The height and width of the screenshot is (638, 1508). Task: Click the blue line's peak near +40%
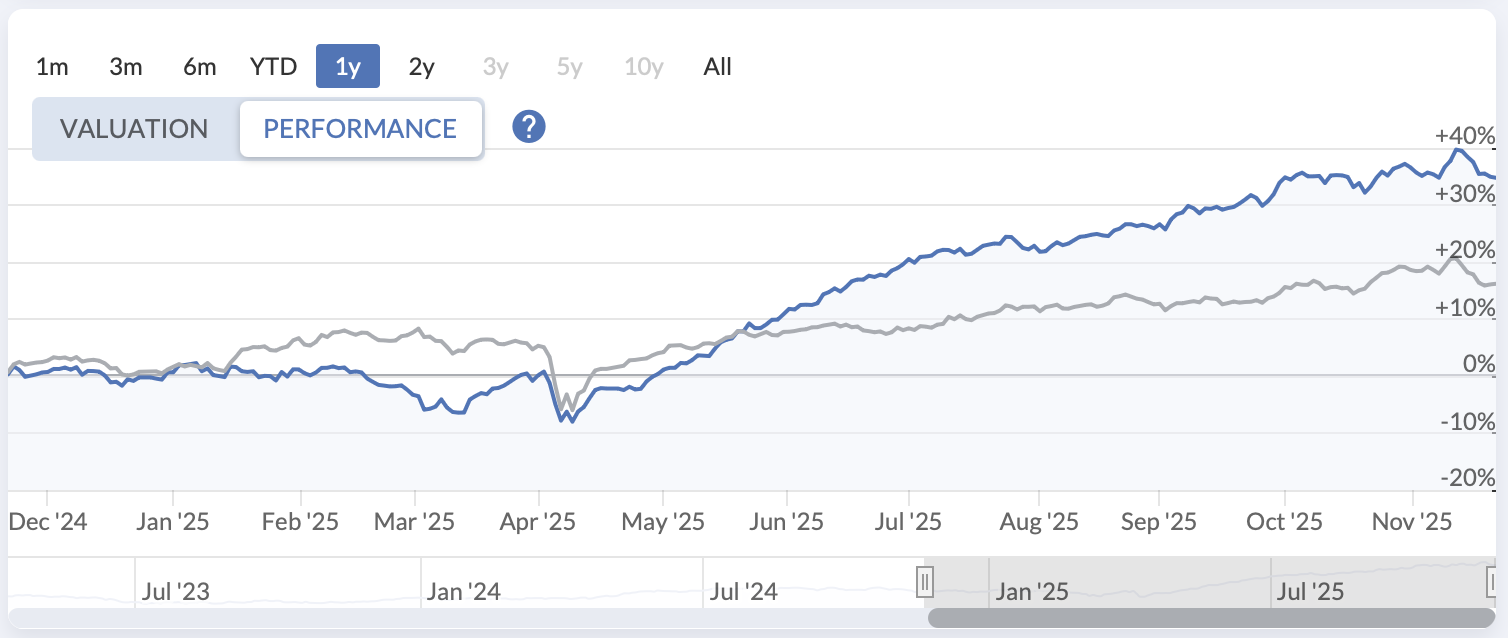tap(1458, 150)
